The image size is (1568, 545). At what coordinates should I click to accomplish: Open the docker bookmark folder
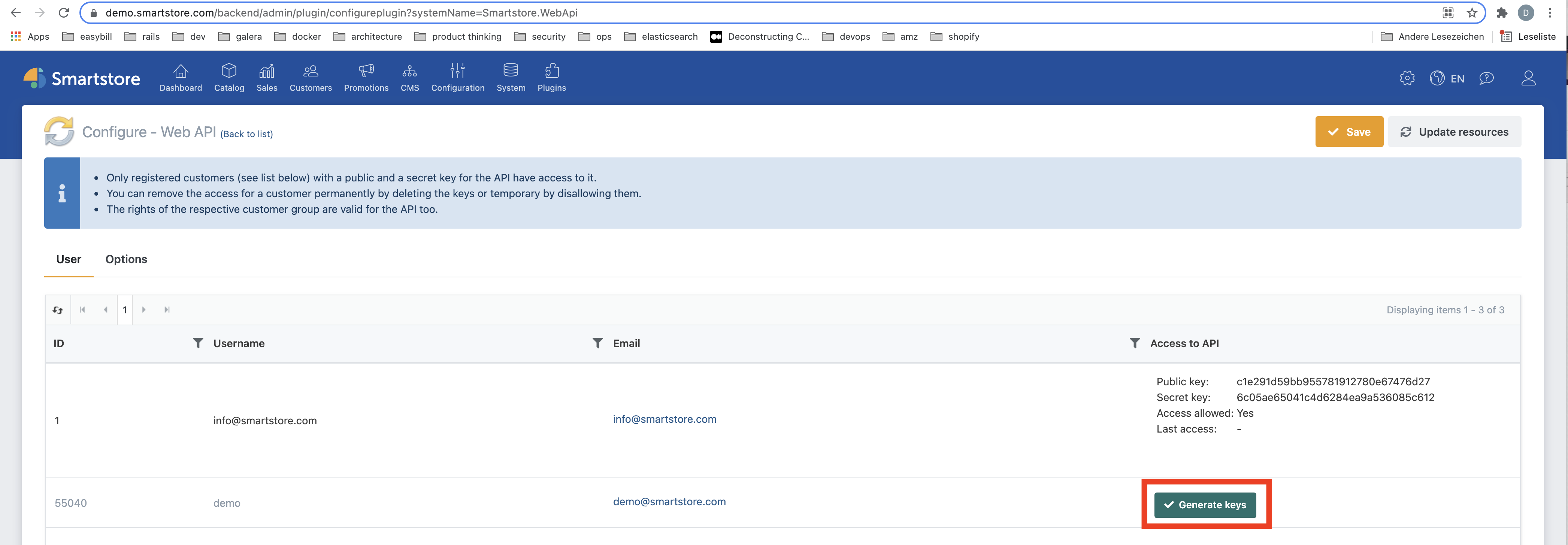[x=298, y=36]
